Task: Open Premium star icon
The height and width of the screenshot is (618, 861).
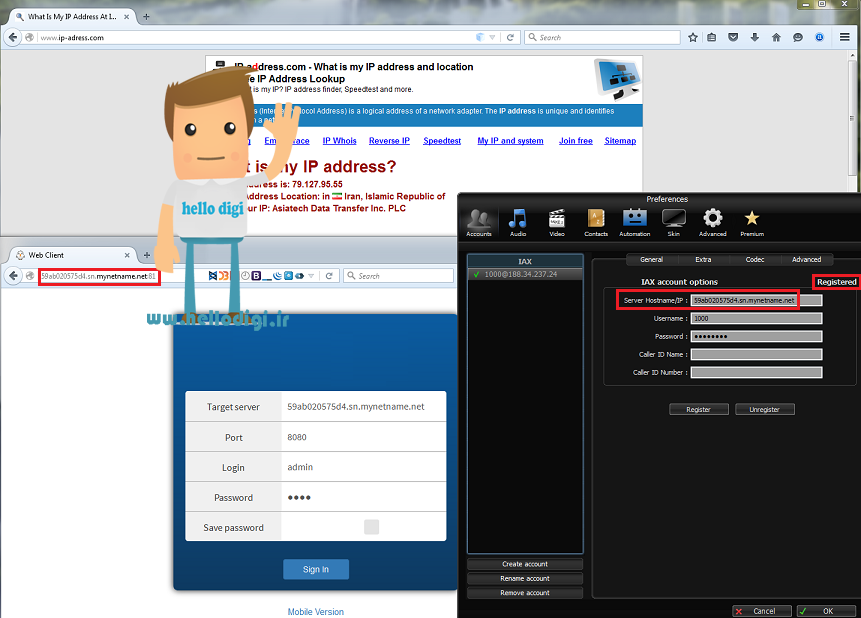Action: click(752, 223)
